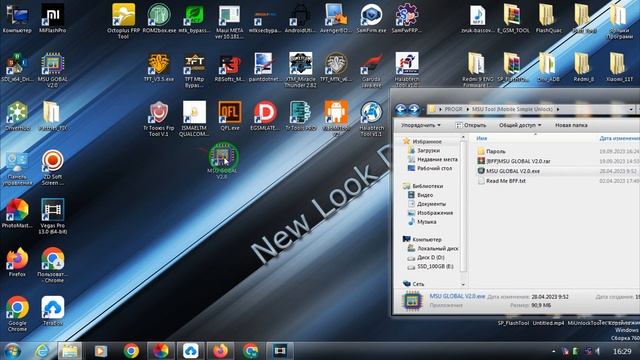Open Изображения library in navigation pane
This screenshot has width=640, height=360.
(430, 213)
